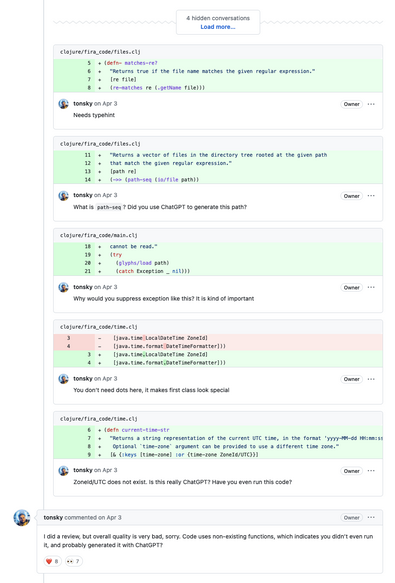Viewport: 395px width, 583px height.
Task: Click large tonsky avatar on review summary
Action: [22, 518]
